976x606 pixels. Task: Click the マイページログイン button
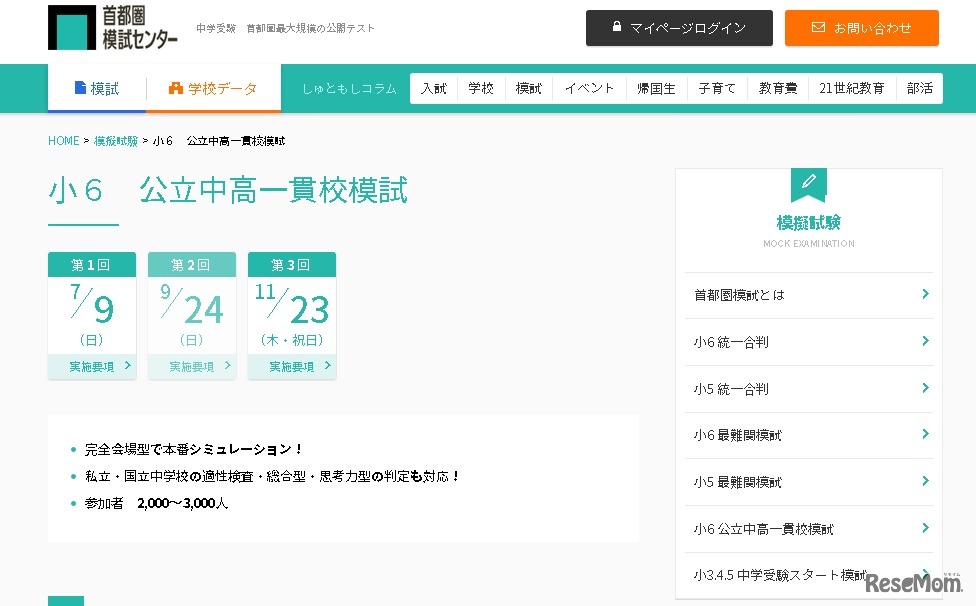(x=679, y=28)
